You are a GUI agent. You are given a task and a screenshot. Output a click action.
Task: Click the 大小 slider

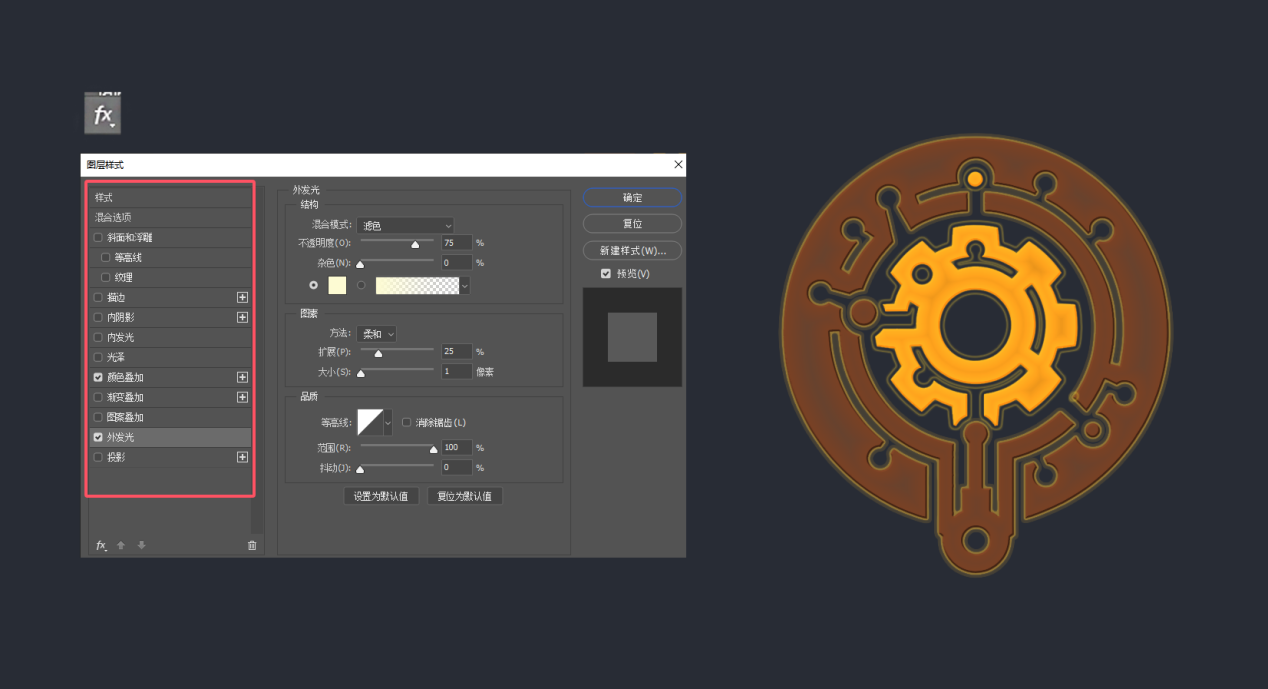(x=397, y=371)
